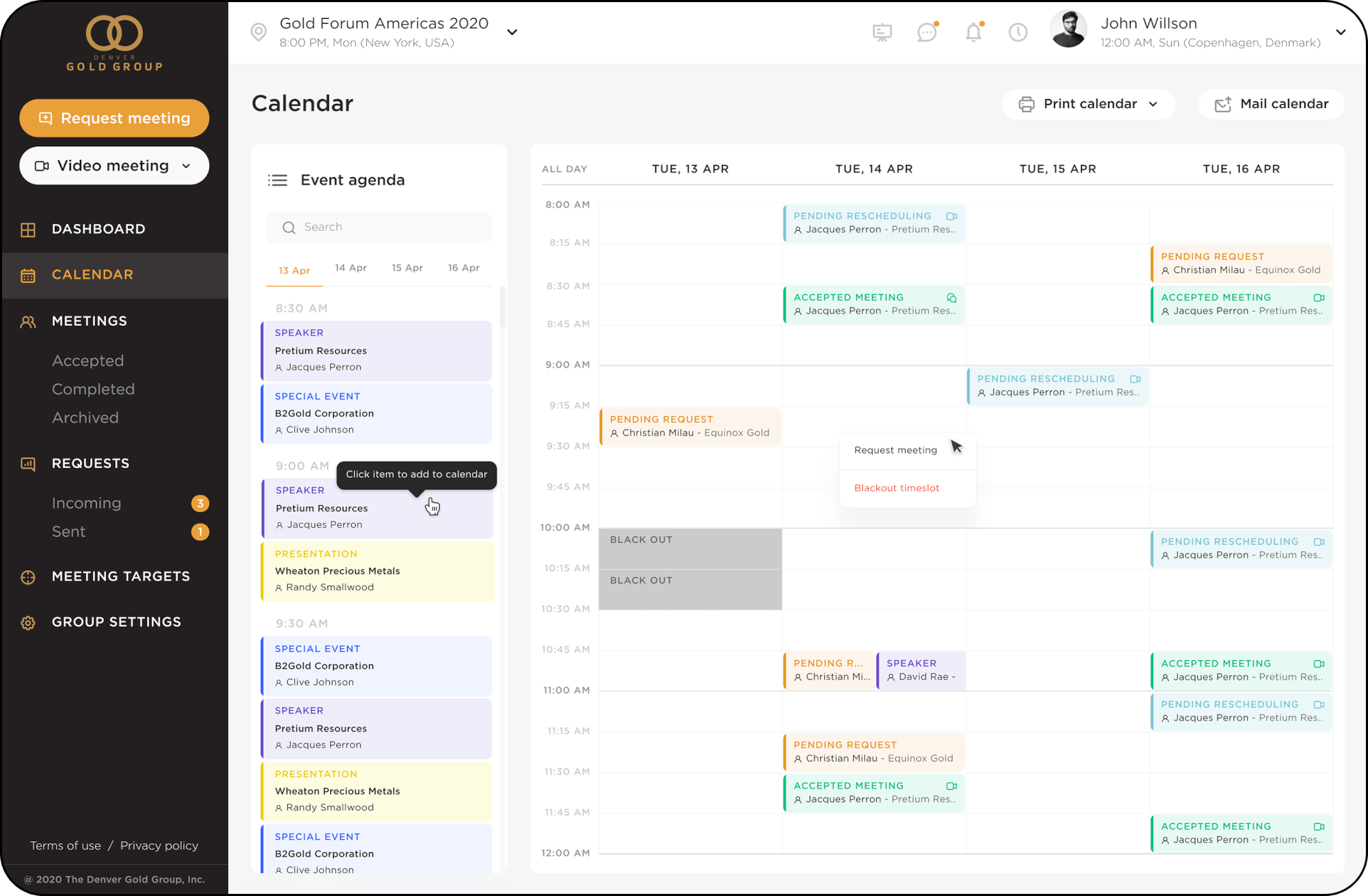
Task: Click video icon on 8:00 AM Pending Rescheduling
Action: pyautogui.click(x=952, y=216)
